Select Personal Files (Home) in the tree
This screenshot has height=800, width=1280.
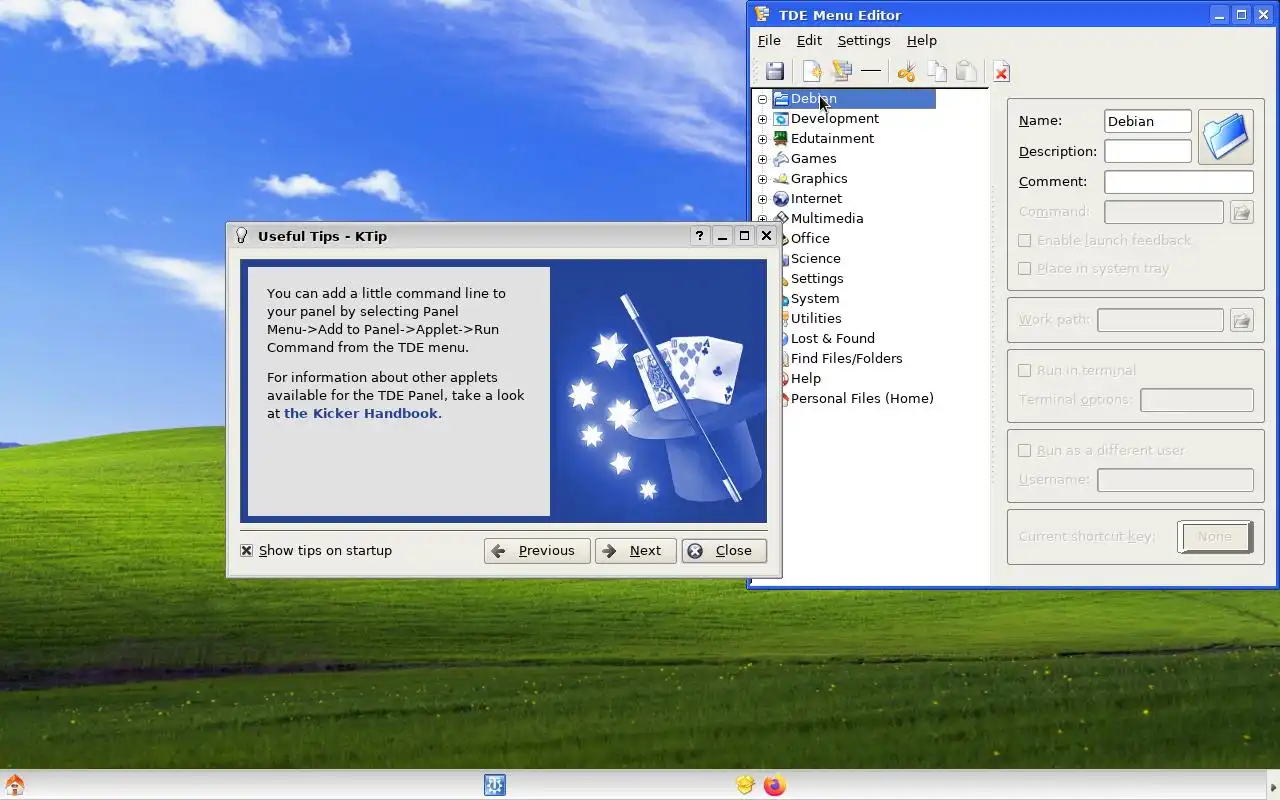[x=862, y=399]
